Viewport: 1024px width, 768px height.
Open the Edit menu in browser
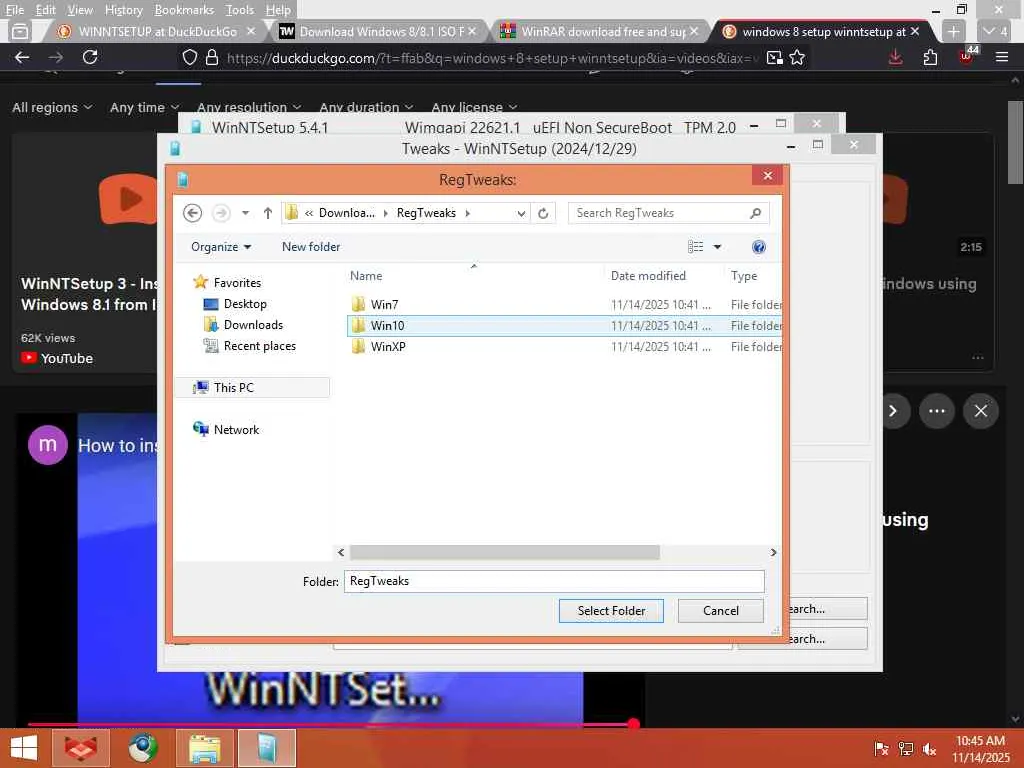click(x=45, y=10)
